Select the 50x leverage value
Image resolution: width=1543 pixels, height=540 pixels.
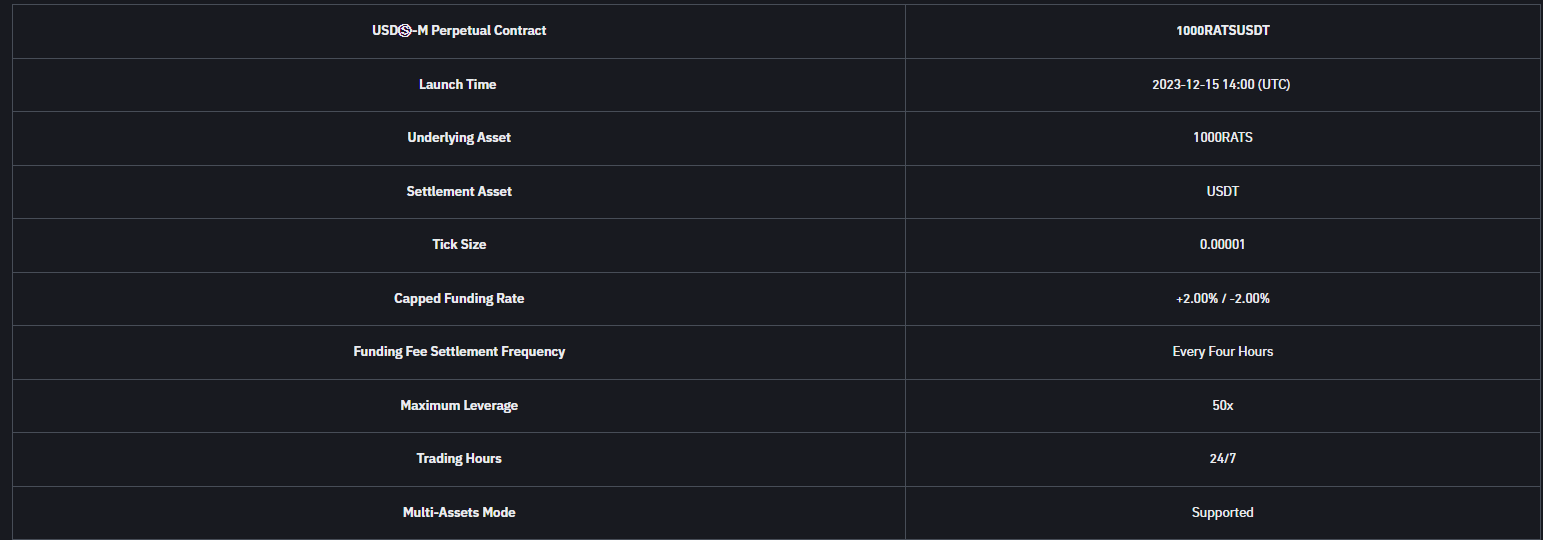[x=1222, y=405]
